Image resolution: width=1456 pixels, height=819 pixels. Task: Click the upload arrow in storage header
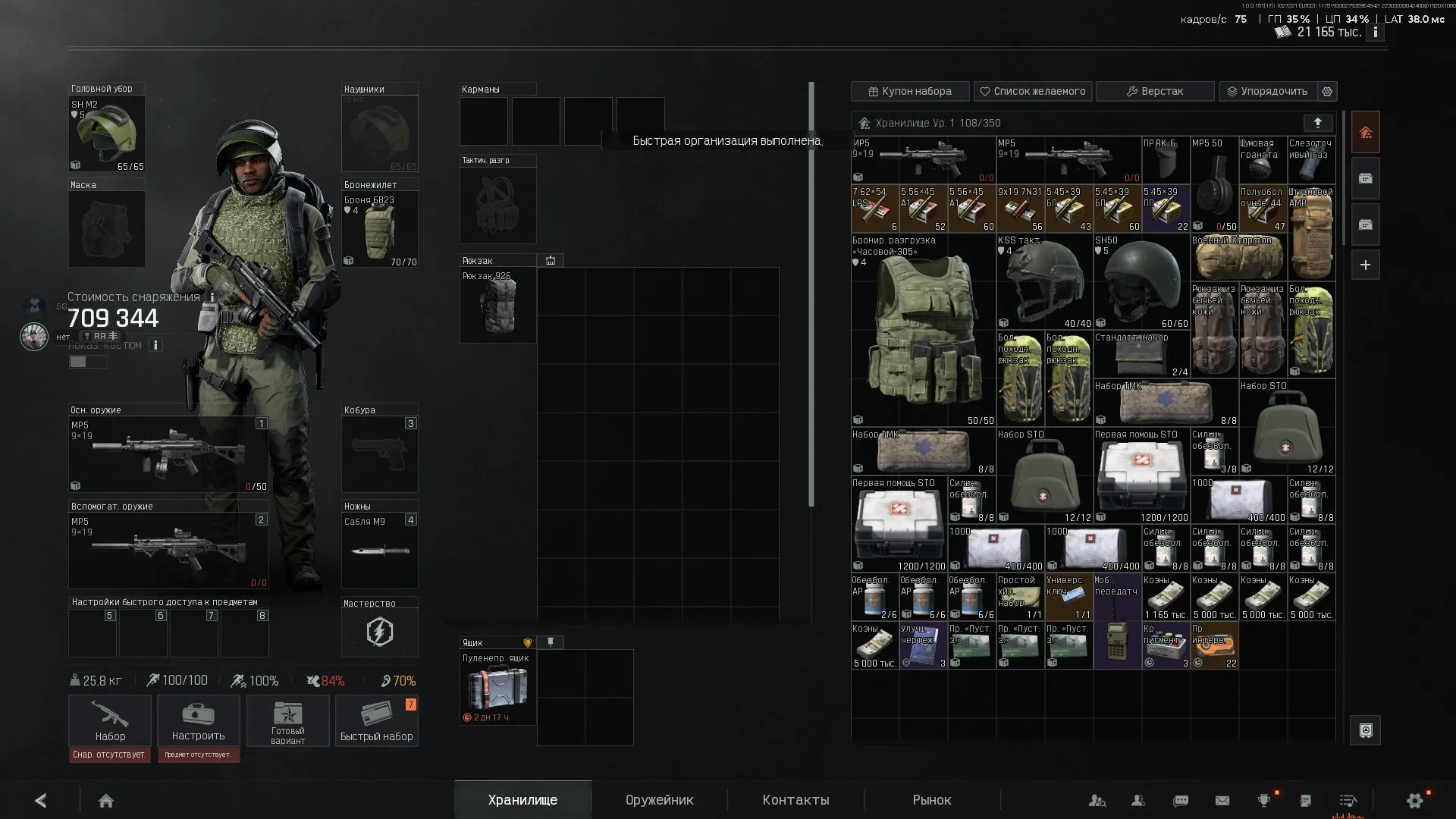click(x=1318, y=123)
